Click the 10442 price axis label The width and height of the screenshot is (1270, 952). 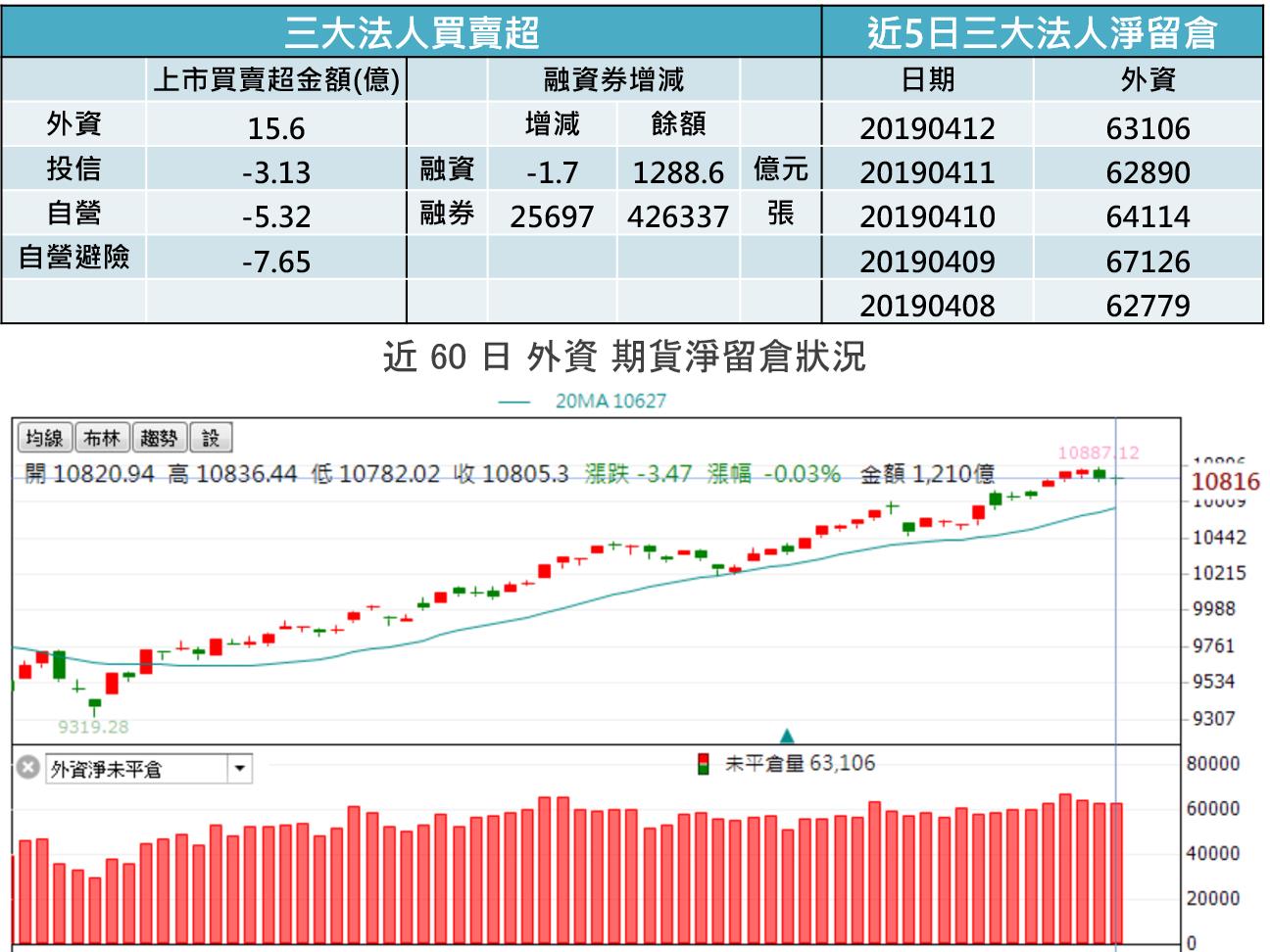coord(1219,537)
